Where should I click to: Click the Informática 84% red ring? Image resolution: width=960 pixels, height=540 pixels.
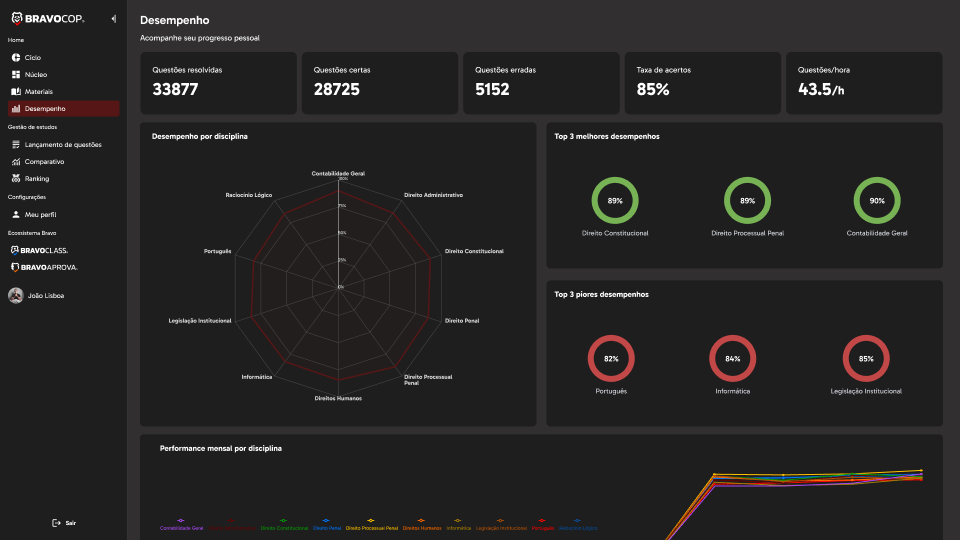(732, 358)
